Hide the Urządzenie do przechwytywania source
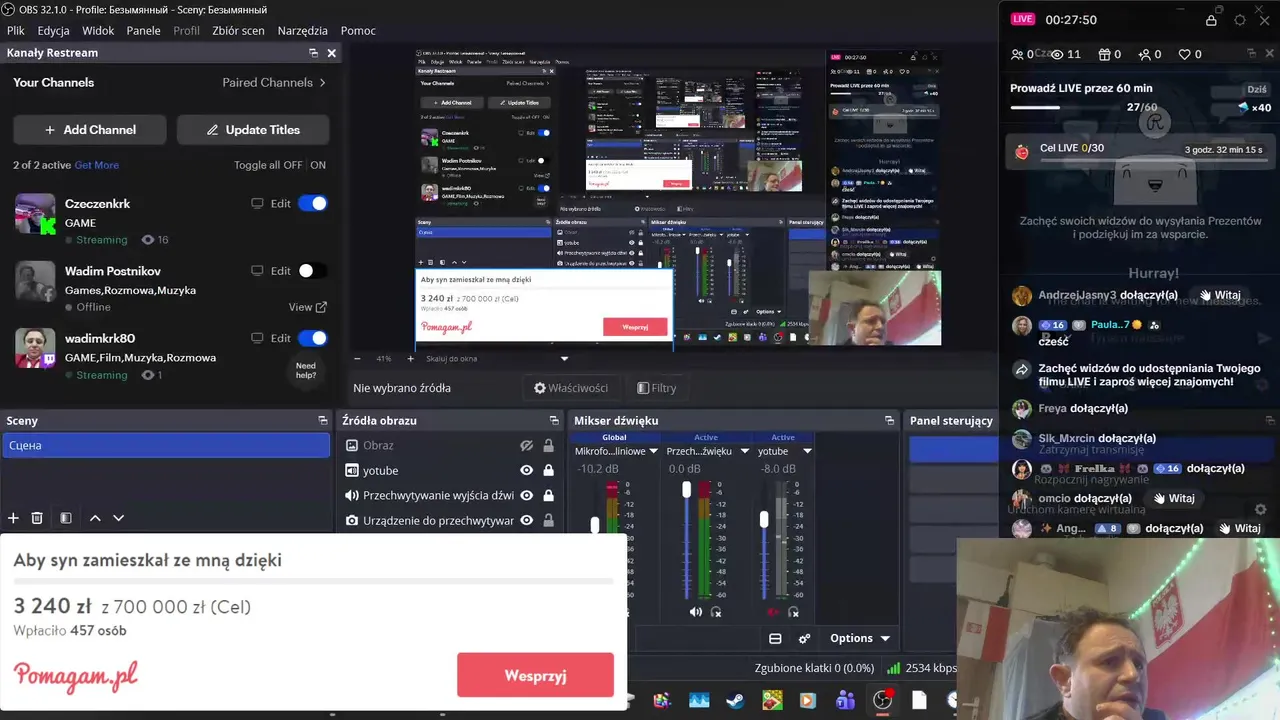Image resolution: width=1280 pixels, height=720 pixels. click(x=526, y=520)
